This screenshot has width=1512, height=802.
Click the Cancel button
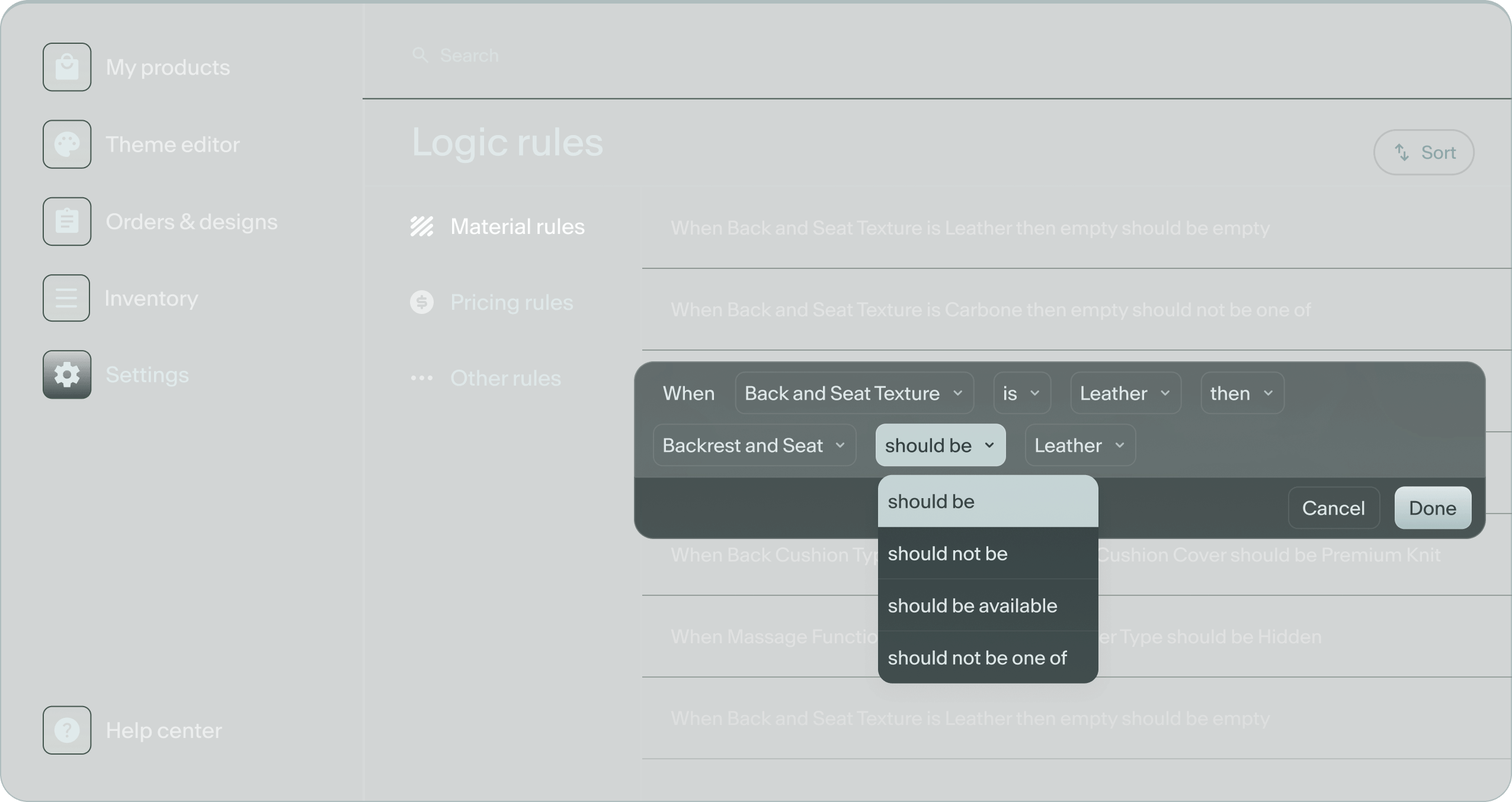point(1333,508)
